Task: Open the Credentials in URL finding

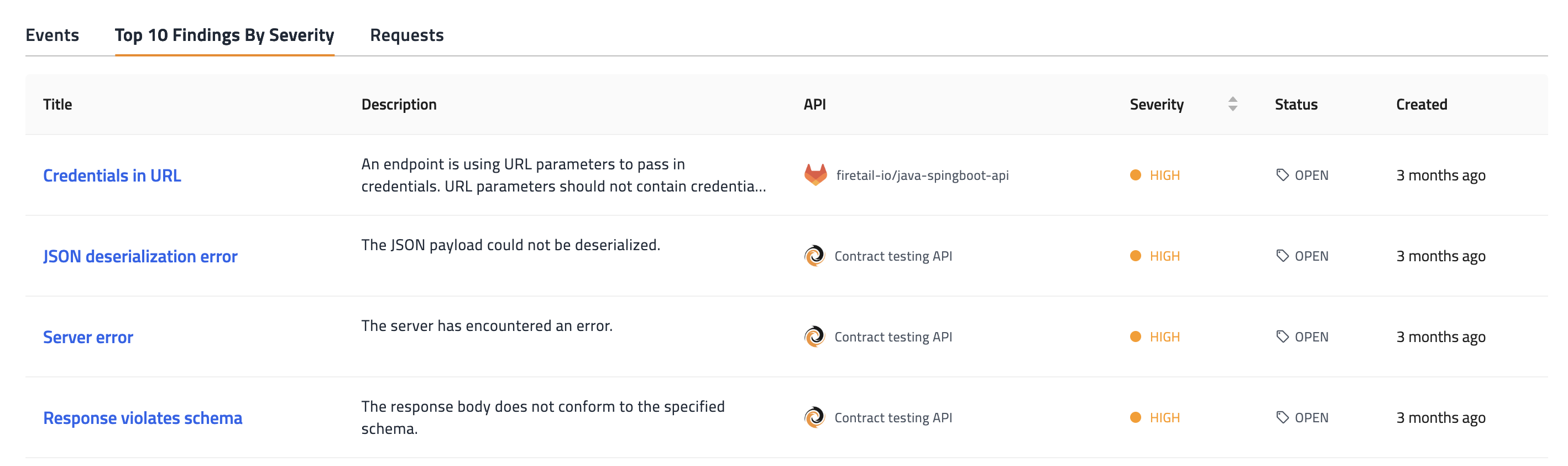Action: click(x=112, y=175)
